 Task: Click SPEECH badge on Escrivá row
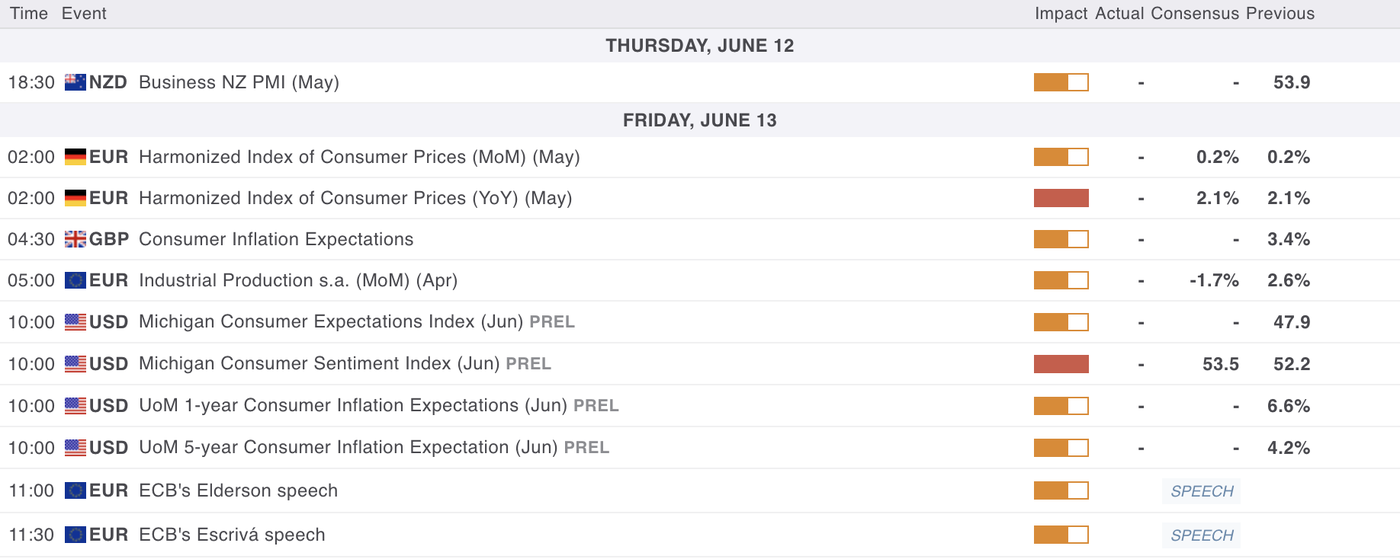1202,535
